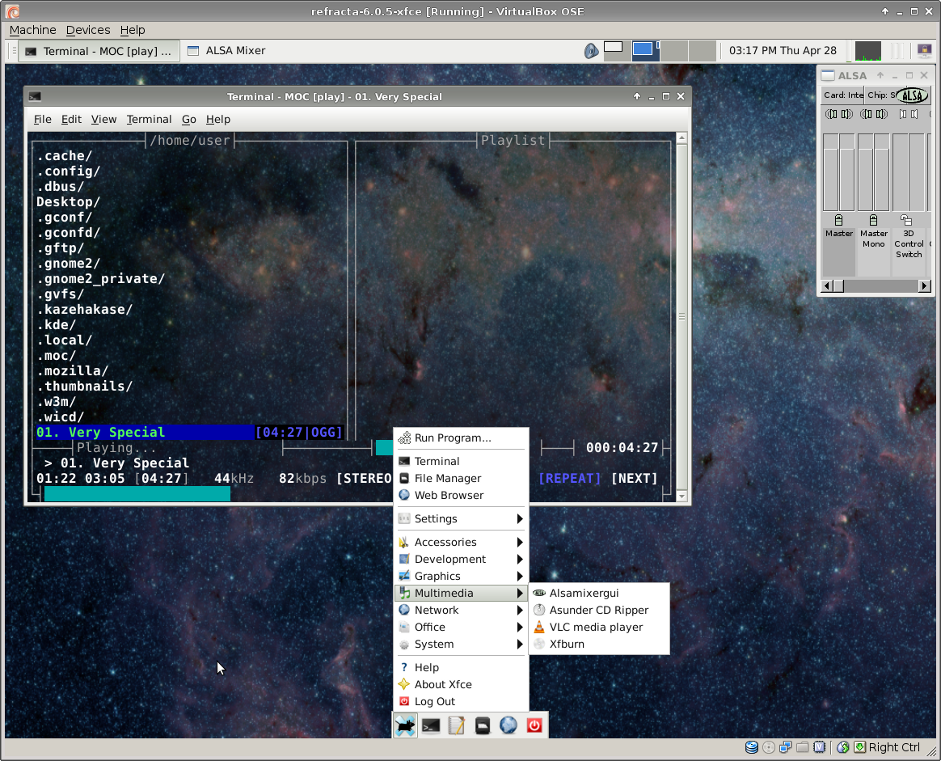Launch web browser globe icon in panel

click(x=508, y=726)
